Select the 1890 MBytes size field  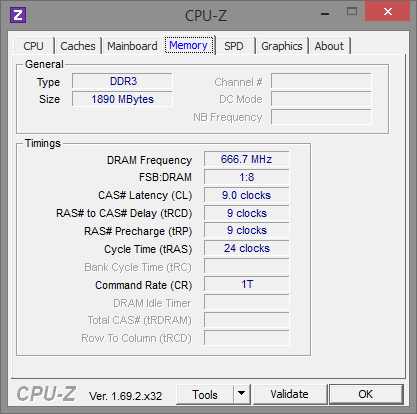pos(122,99)
